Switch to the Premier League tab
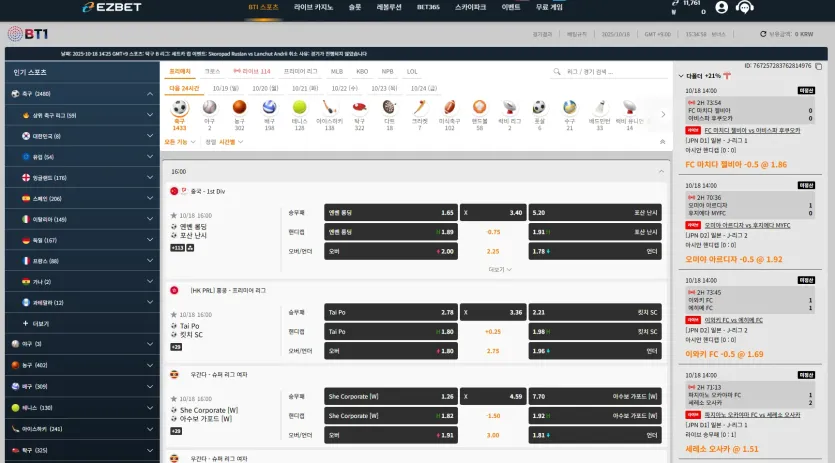The height and width of the screenshot is (463, 835). pos(300,71)
